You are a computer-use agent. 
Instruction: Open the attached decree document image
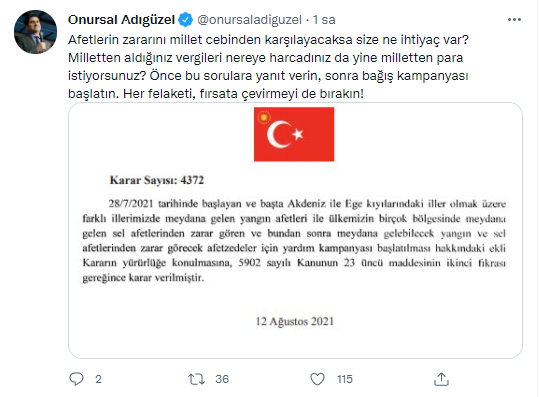pyautogui.click(x=295, y=230)
